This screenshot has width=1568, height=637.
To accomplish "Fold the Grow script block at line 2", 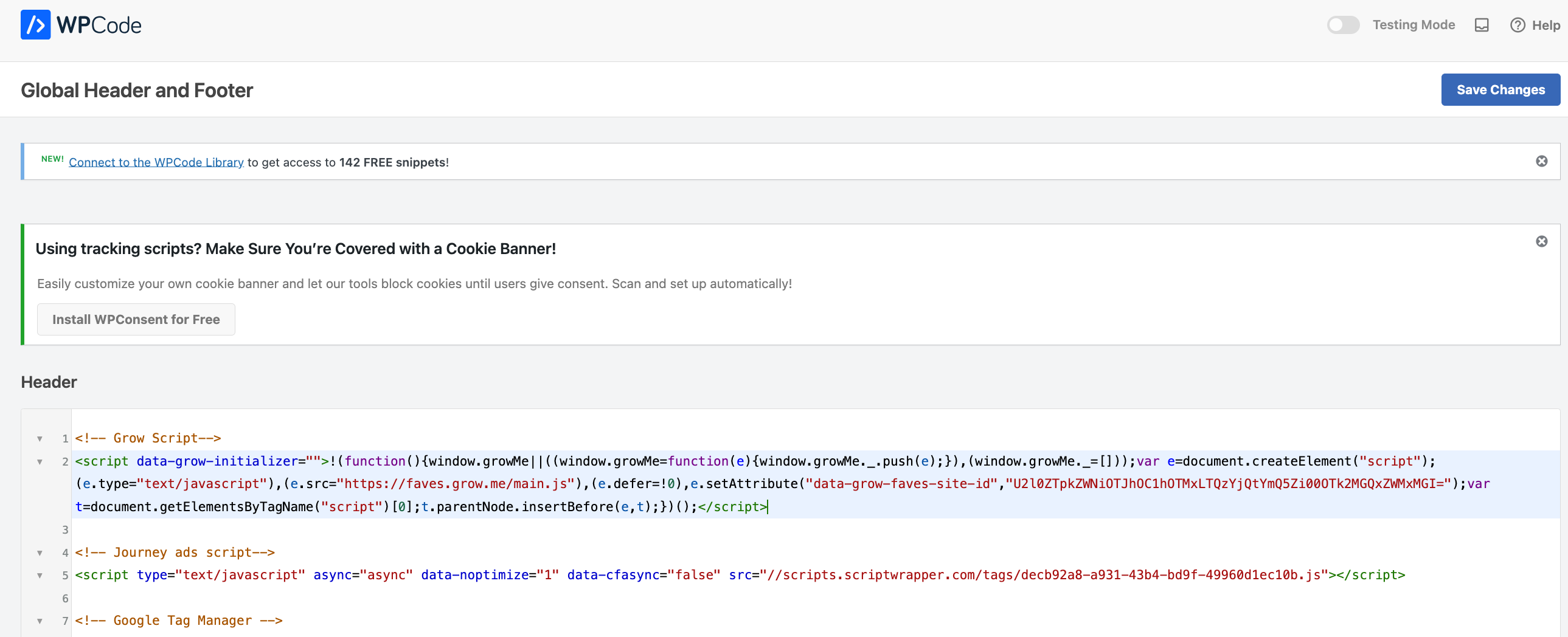I will [x=40, y=462].
